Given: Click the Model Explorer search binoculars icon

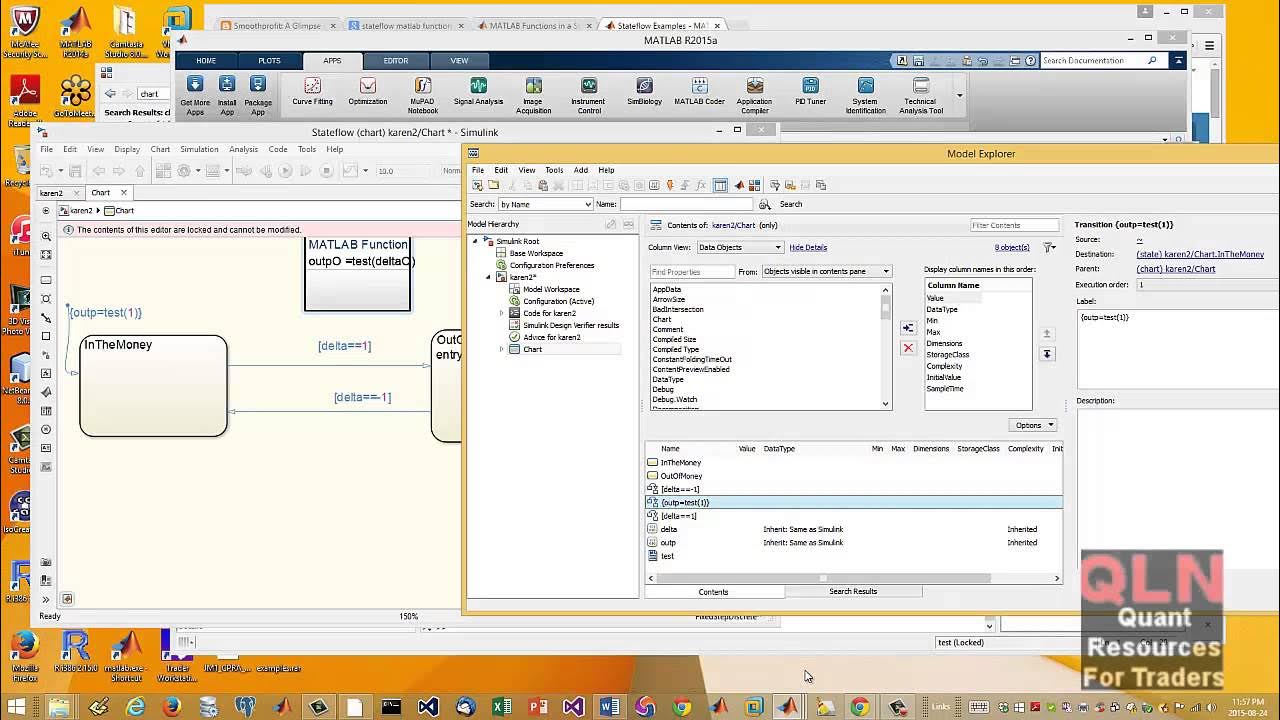Looking at the screenshot, I should pyautogui.click(x=765, y=204).
